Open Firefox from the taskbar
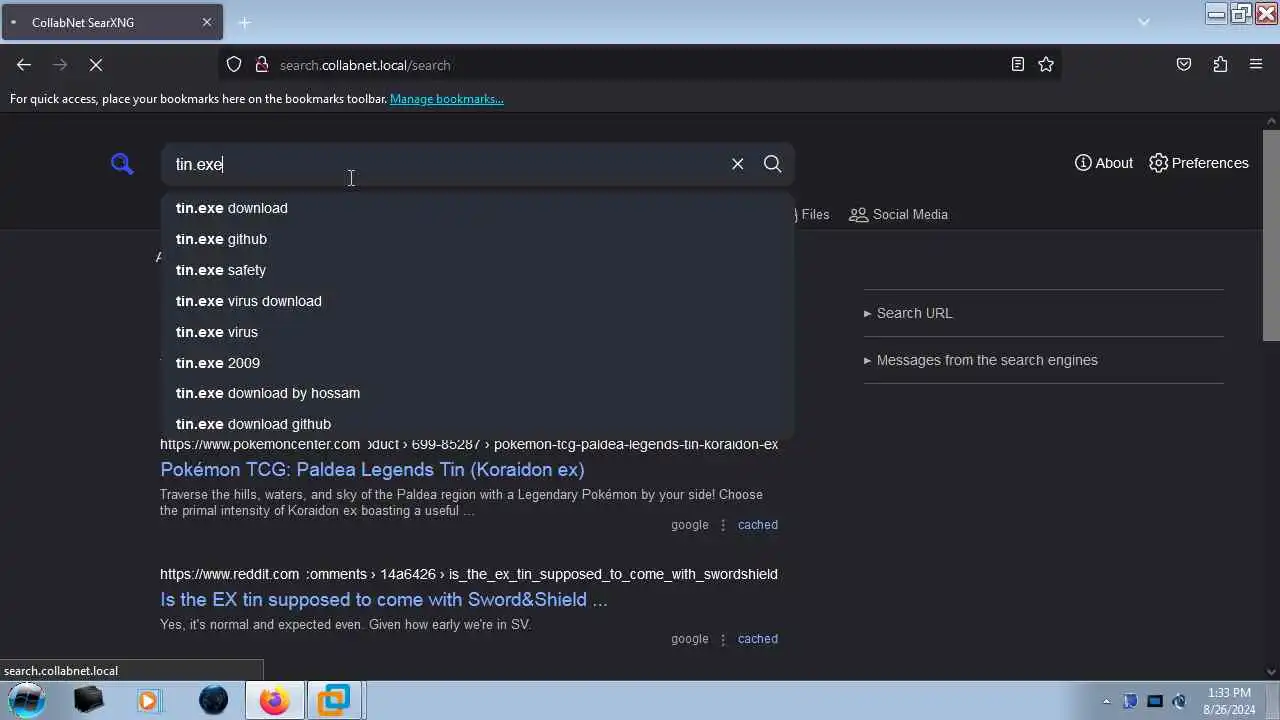1280x720 pixels. pyautogui.click(x=274, y=701)
